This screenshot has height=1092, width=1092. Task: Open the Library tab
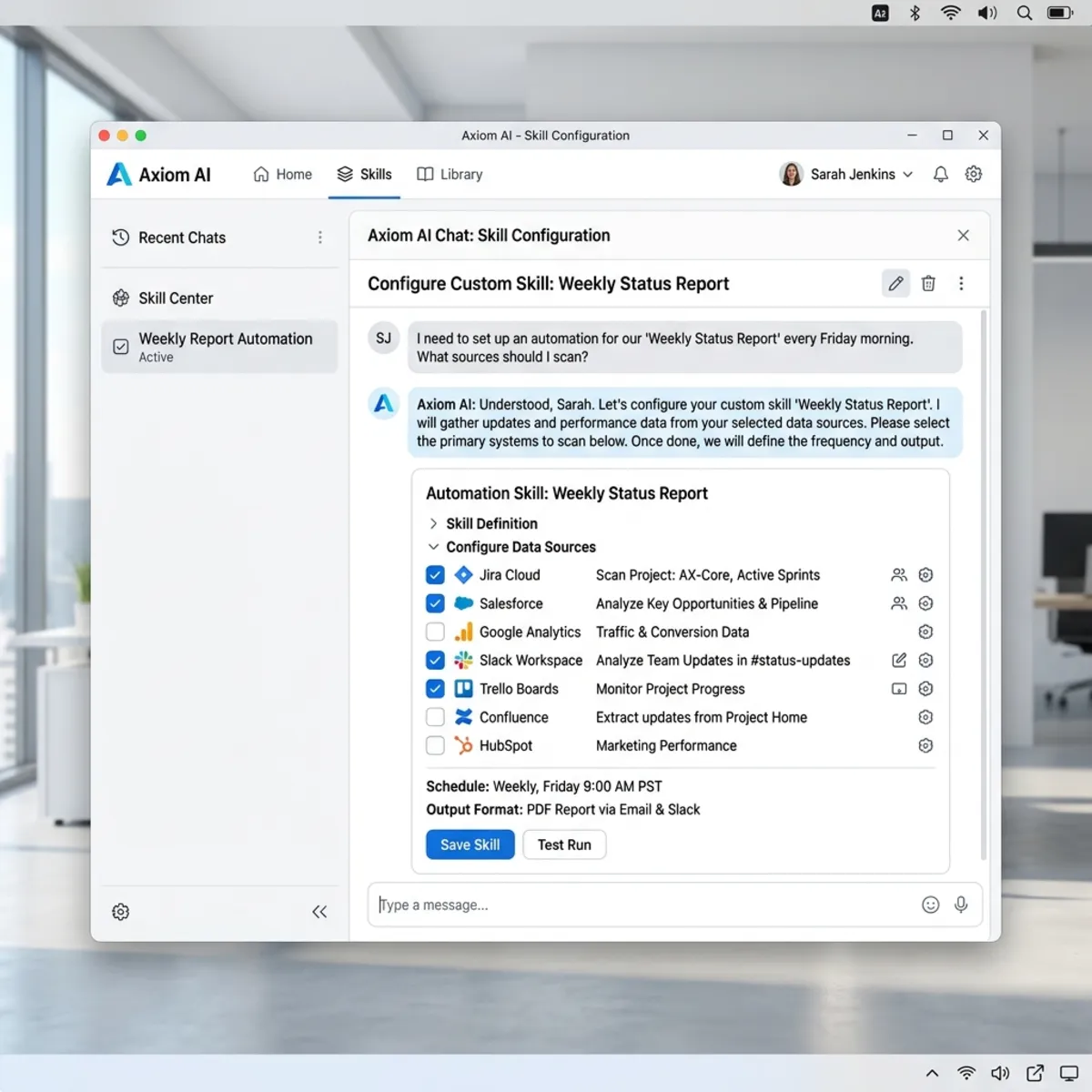point(450,174)
